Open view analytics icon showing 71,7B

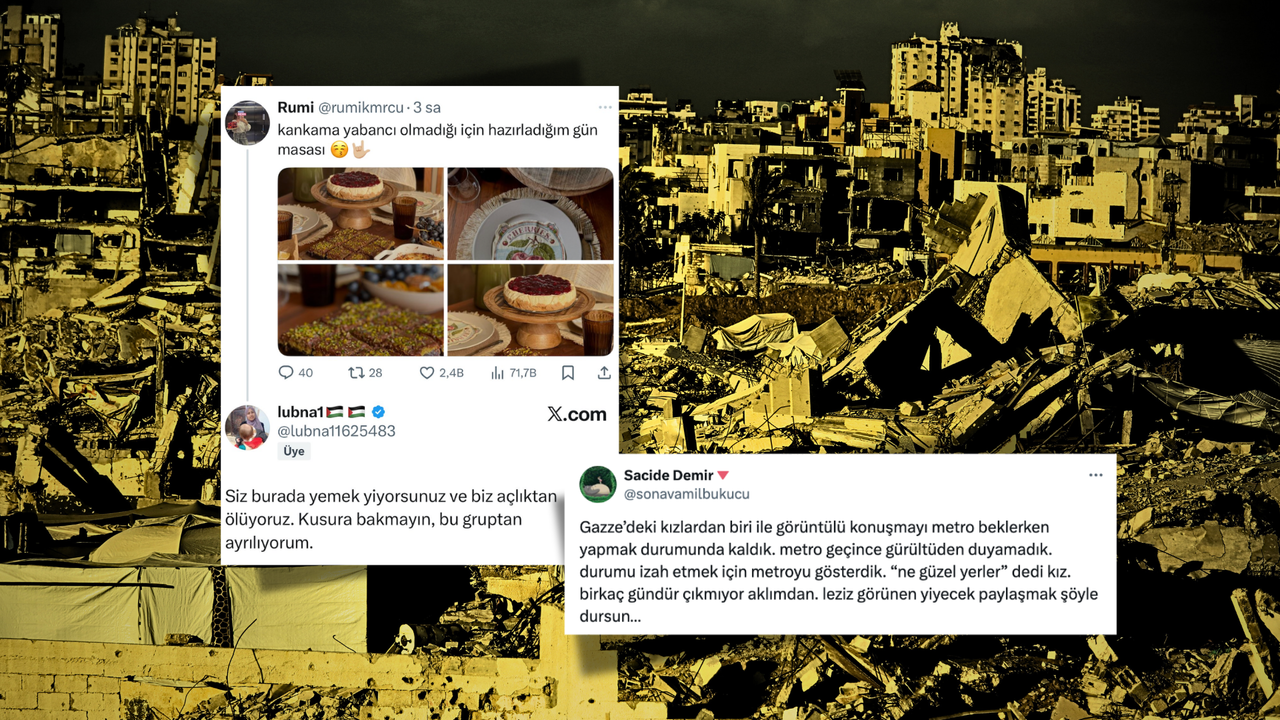[x=498, y=372]
